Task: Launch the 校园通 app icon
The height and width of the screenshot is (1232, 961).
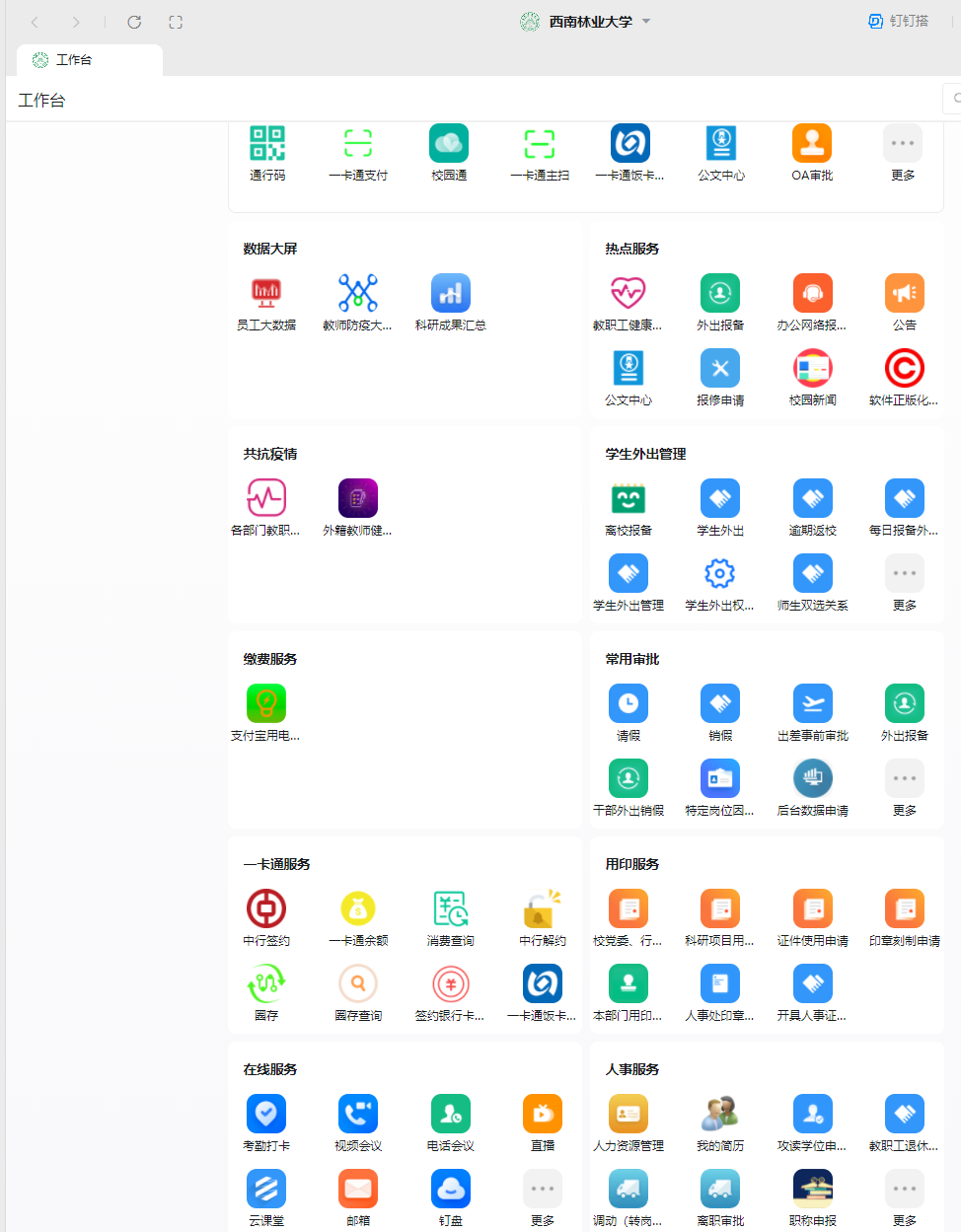Action: pyautogui.click(x=449, y=144)
